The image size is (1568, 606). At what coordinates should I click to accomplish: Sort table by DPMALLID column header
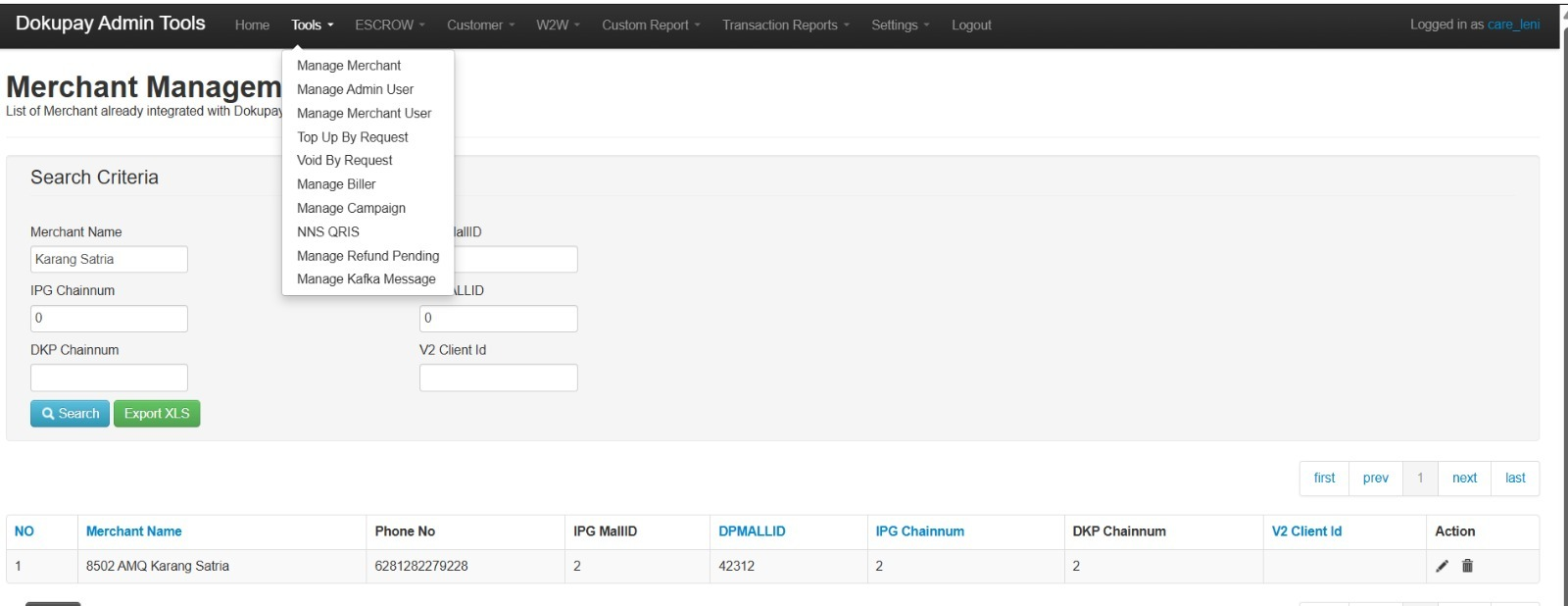[x=752, y=531]
